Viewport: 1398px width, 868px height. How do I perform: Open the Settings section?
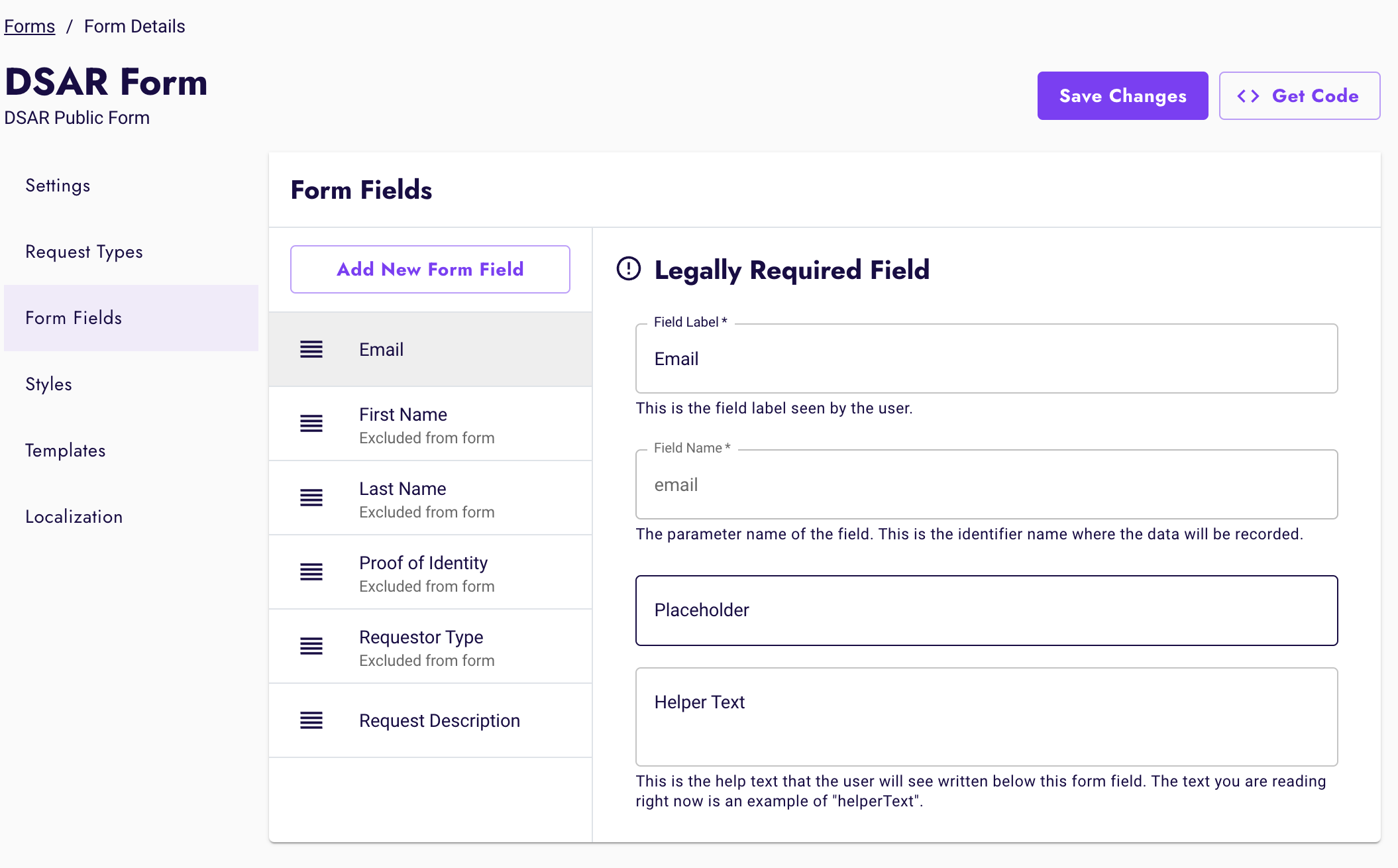(58, 186)
